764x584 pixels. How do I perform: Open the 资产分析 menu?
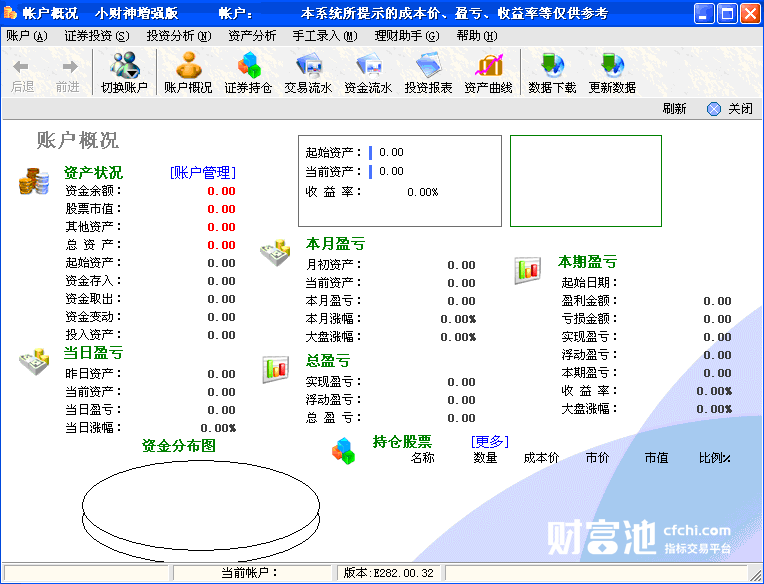point(252,36)
